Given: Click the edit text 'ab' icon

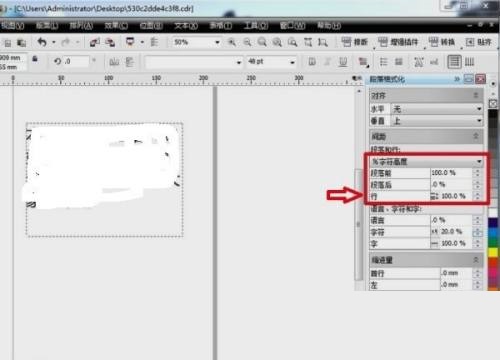Looking at the screenshot, I should [x=434, y=62].
